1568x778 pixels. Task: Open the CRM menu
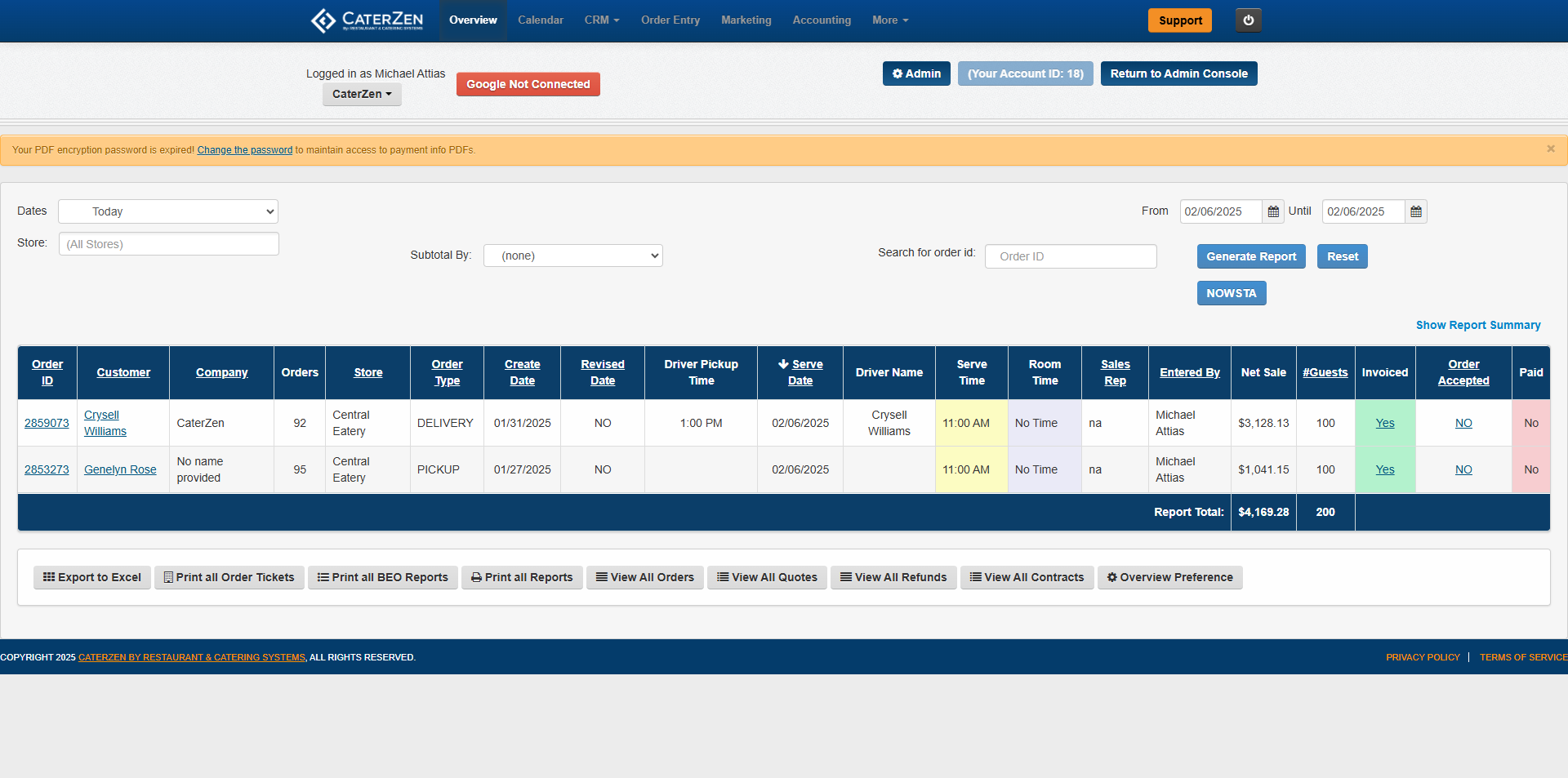[x=602, y=20]
